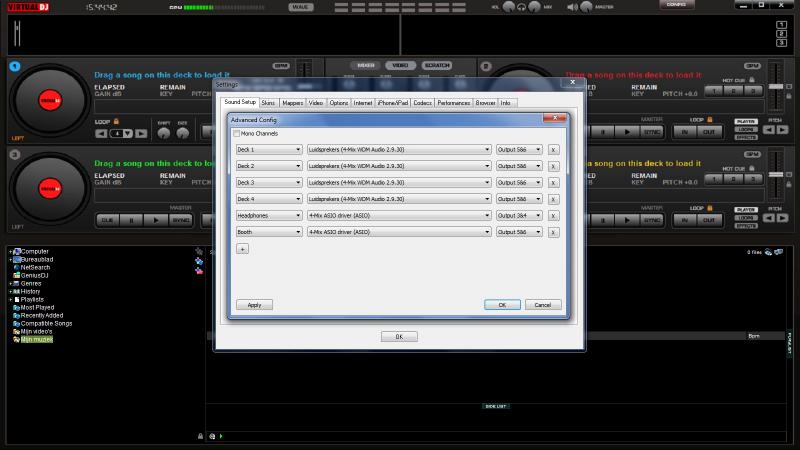Click deck 1 loop shorten left arrow
The width and height of the screenshot is (800, 450).
(x=101, y=134)
